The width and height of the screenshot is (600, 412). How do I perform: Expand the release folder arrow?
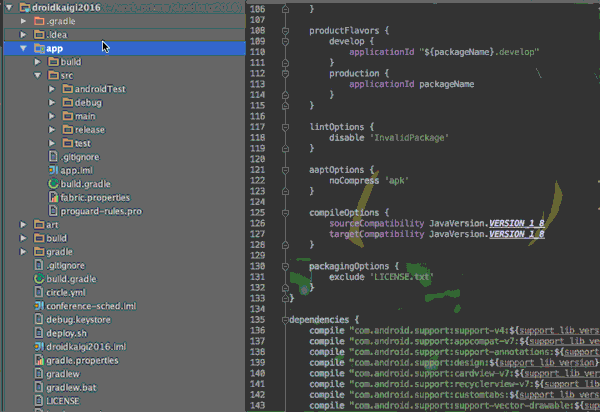click(x=52, y=130)
